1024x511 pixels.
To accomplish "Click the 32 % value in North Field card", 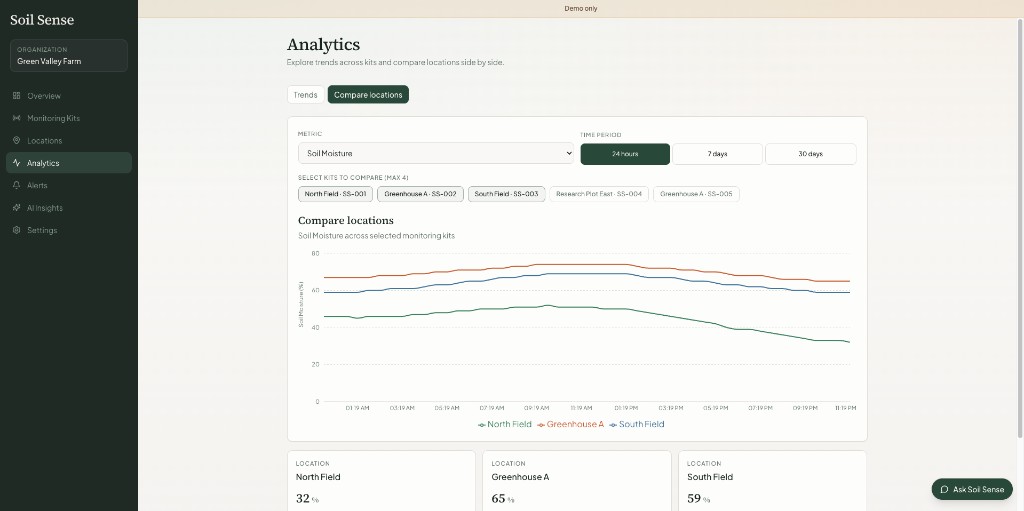I will click(307, 499).
